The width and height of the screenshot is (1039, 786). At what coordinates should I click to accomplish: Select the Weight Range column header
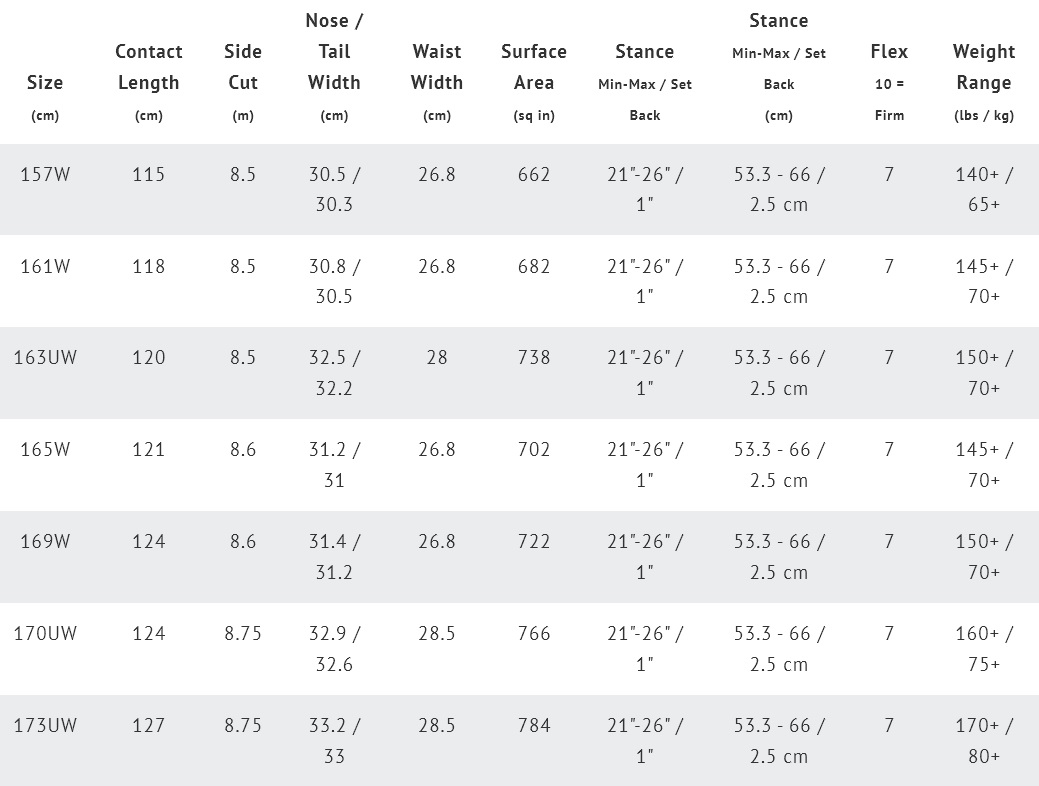(x=984, y=67)
